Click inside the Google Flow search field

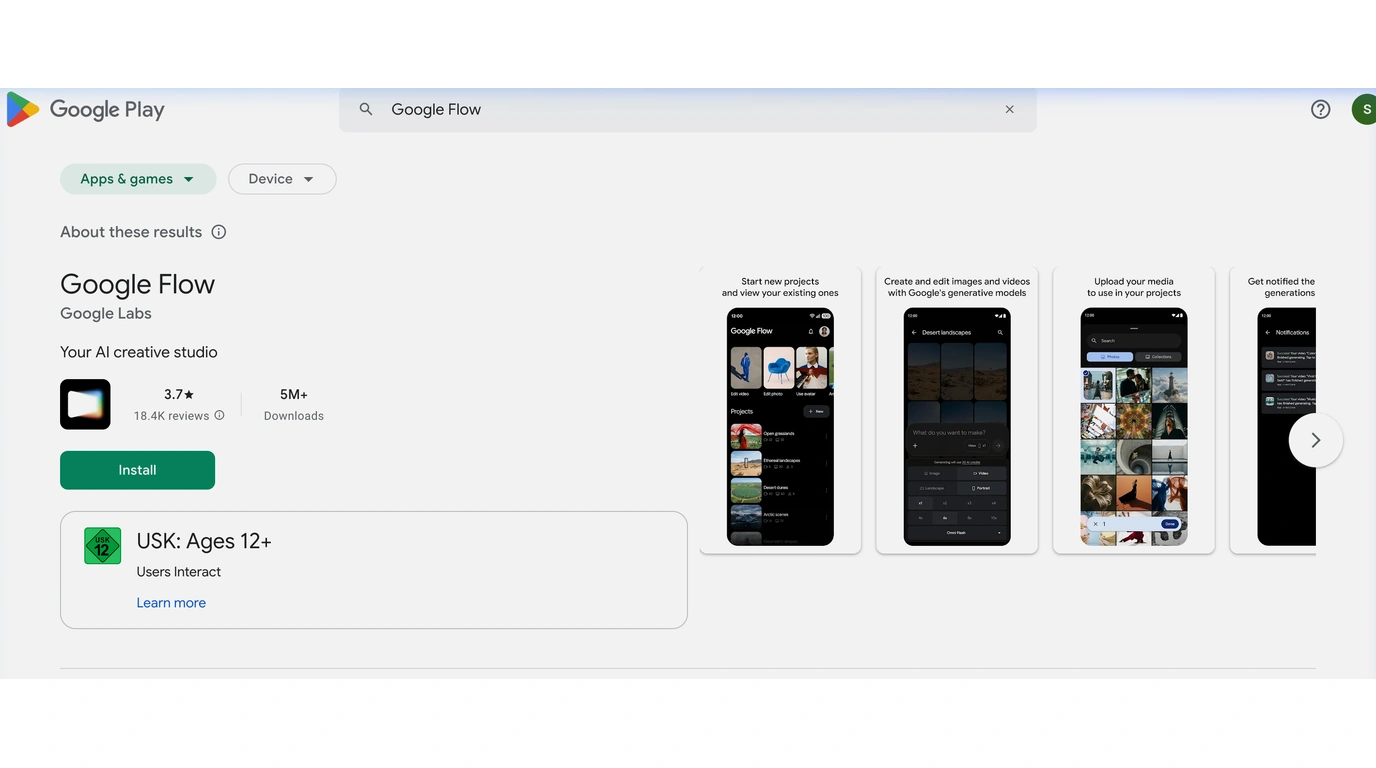point(688,110)
